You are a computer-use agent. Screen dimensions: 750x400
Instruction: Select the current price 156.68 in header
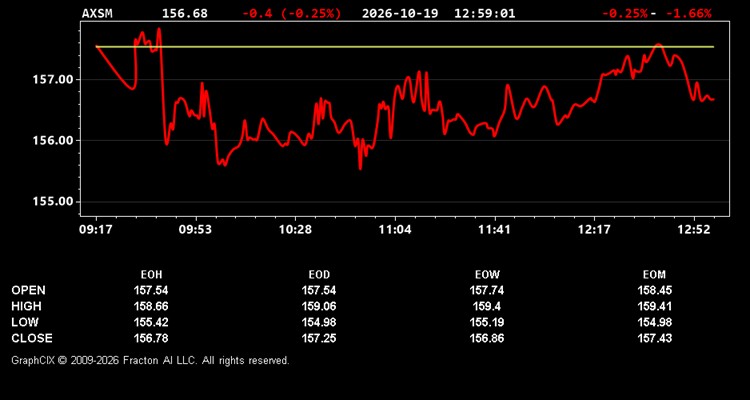pyautogui.click(x=185, y=13)
